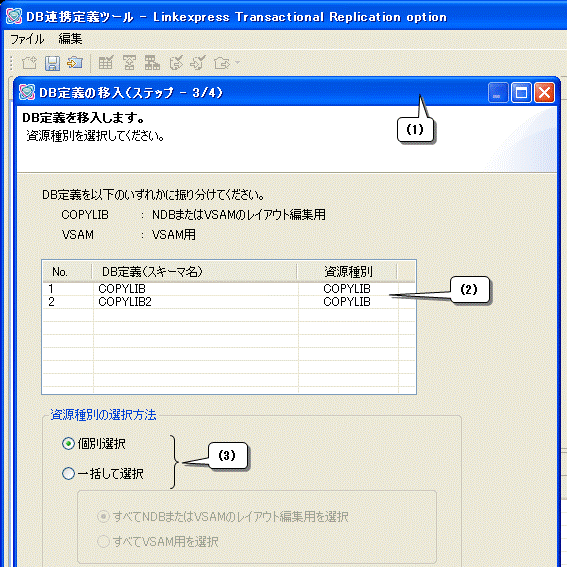Open the 編集 menu
Viewport: 567px width, 567px height.
pos(70,39)
